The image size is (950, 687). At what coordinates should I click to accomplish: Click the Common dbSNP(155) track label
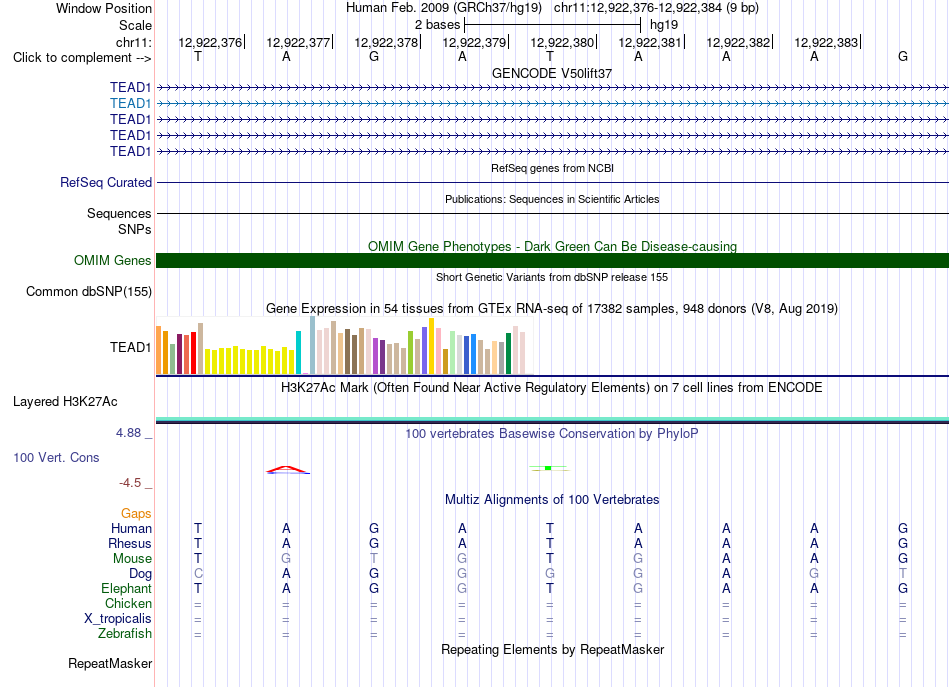89,291
